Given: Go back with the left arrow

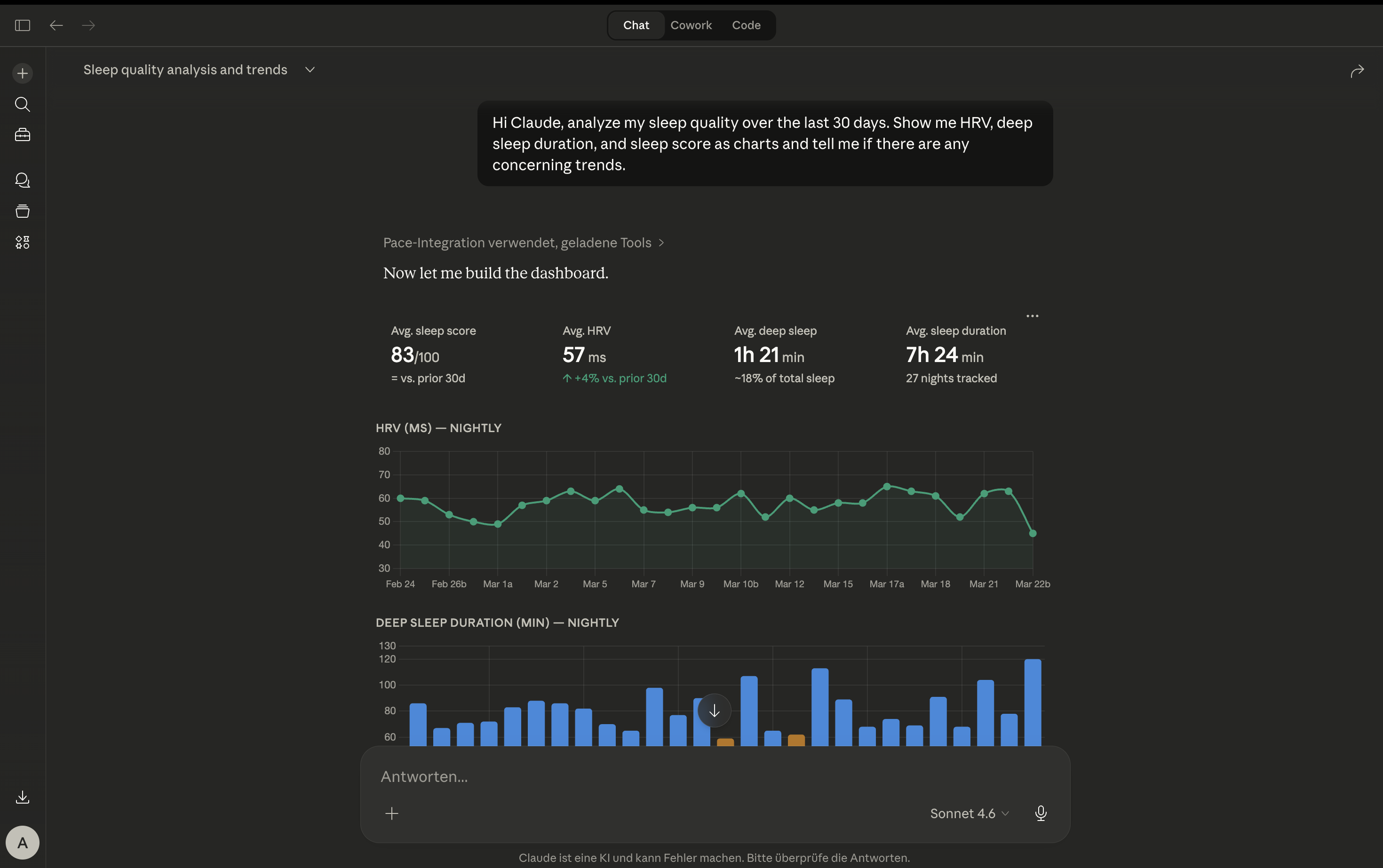Looking at the screenshot, I should pyautogui.click(x=56, y=25).
